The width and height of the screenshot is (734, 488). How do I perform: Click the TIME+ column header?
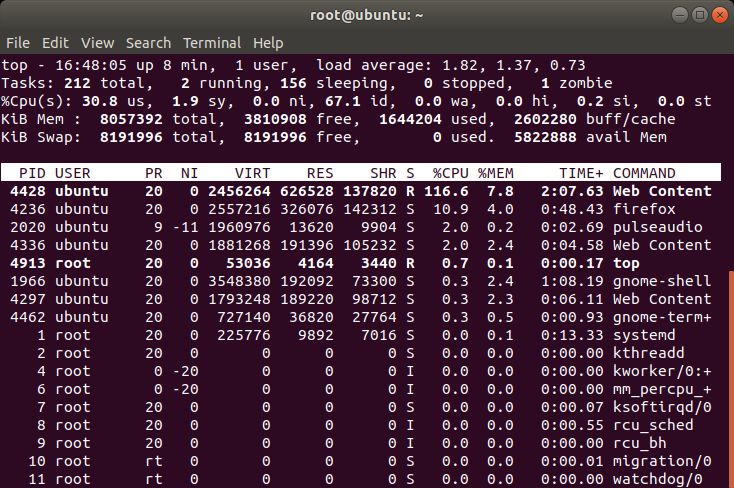point(581,173)
